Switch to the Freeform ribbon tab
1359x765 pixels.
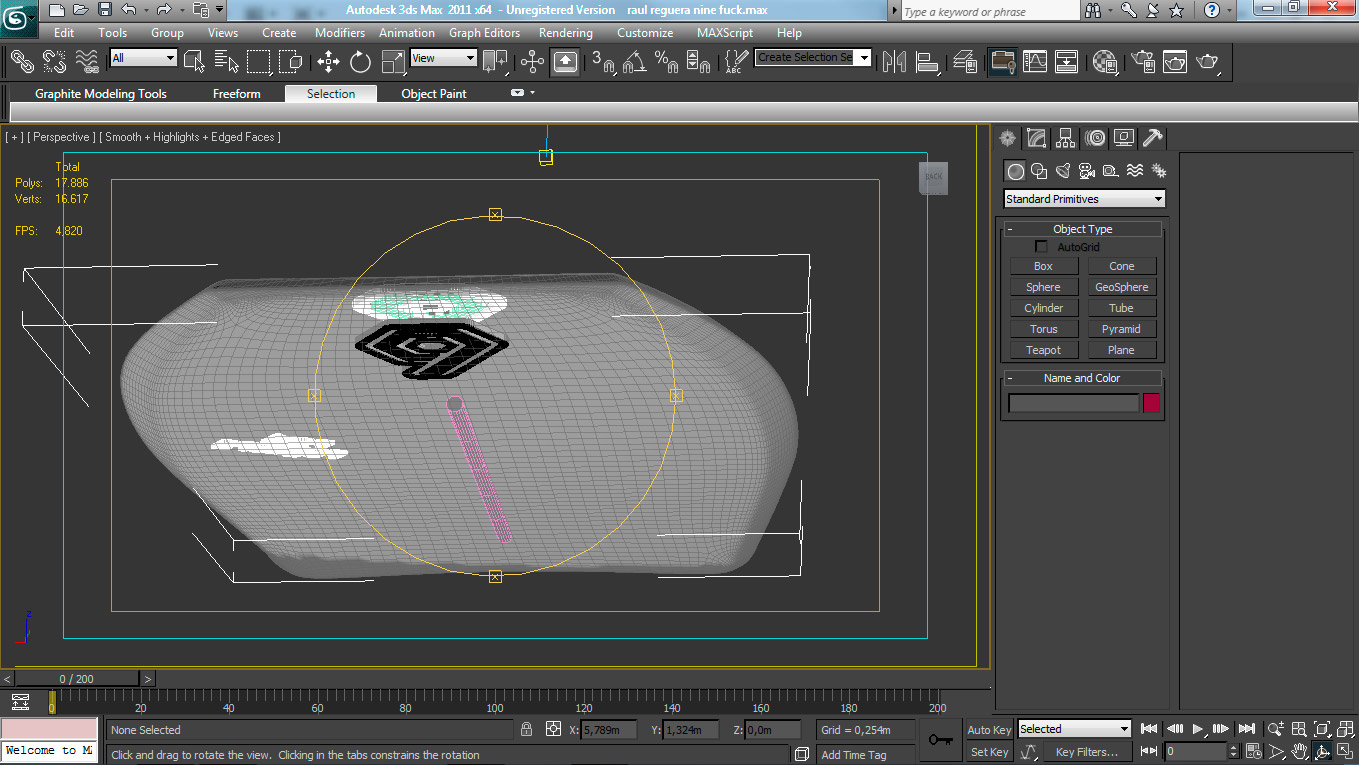(x=236, y=94)
